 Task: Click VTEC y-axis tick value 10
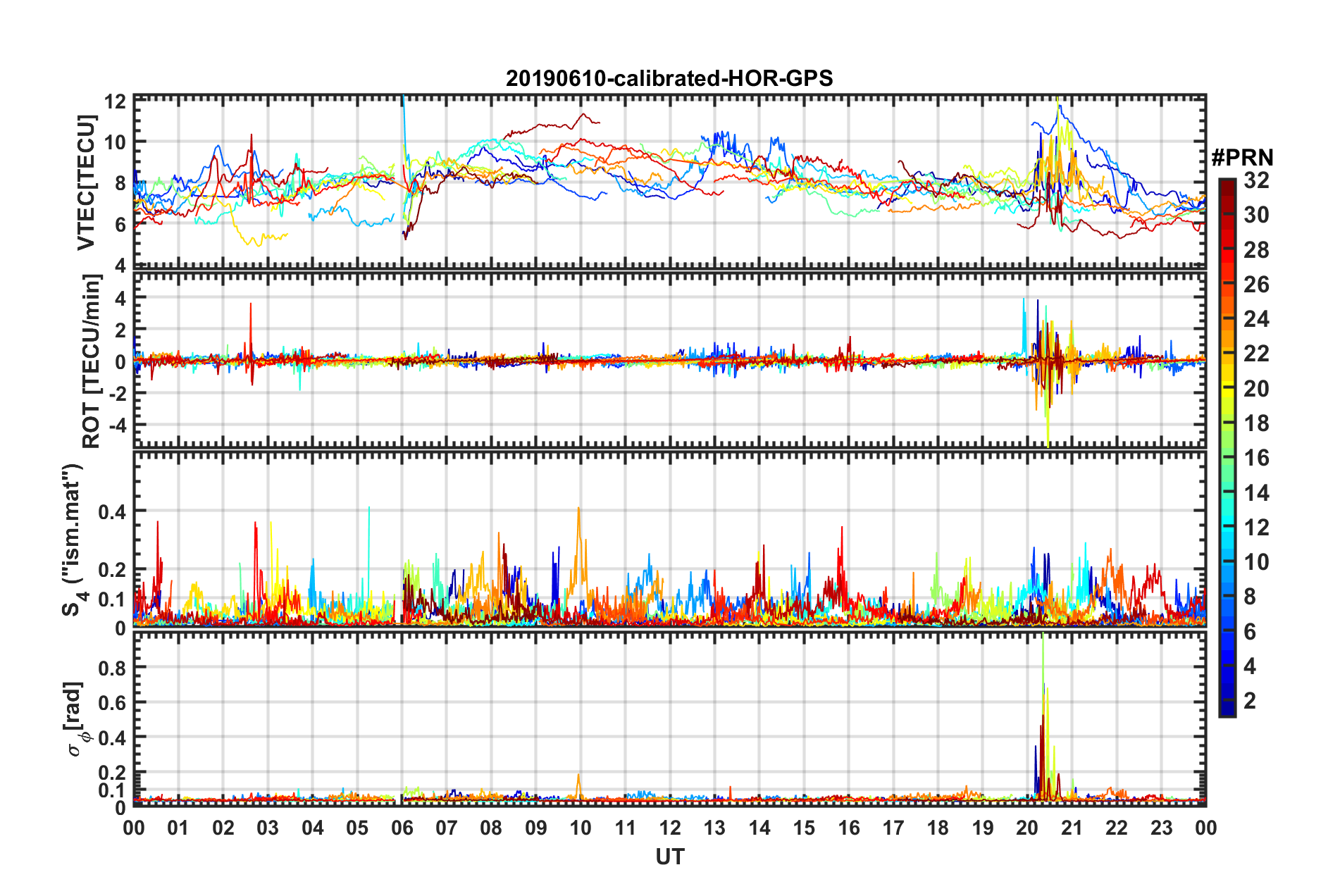click(116, 142)
